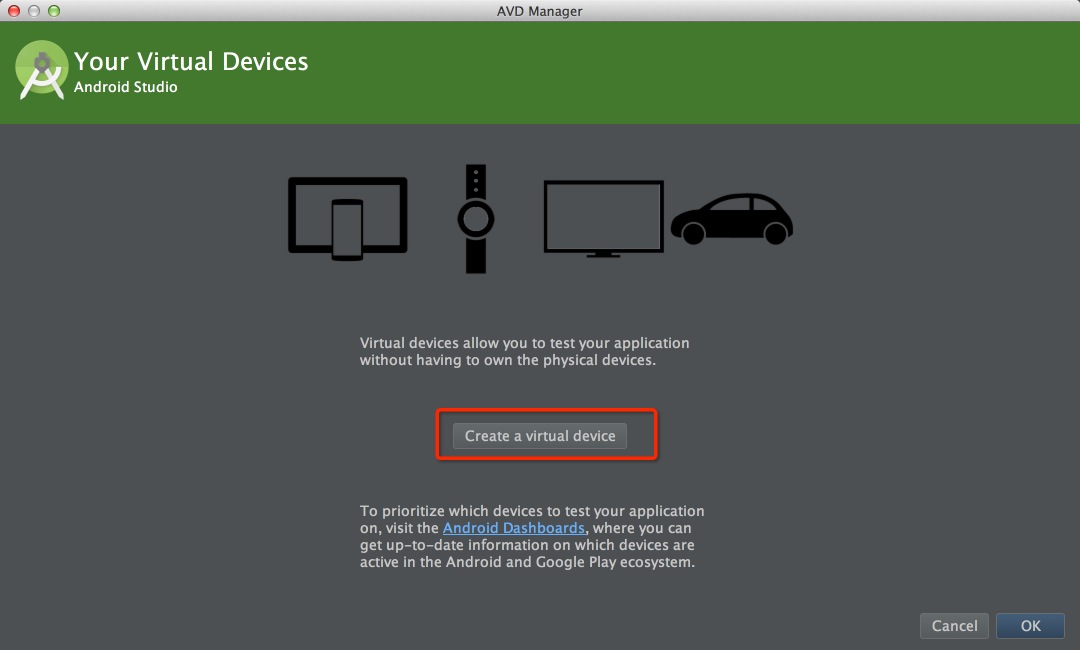Minimize the window with yellow button

(34, 11)
